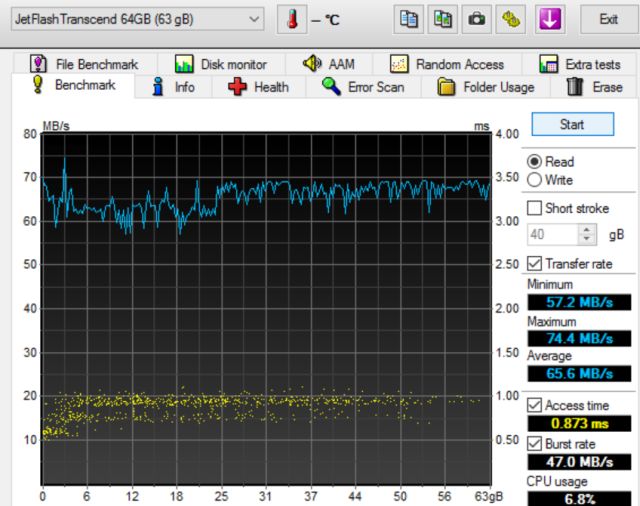Click the purple down arrow icon
The image size is (640, 506).
pyautogui.click(x=550, y=19)
